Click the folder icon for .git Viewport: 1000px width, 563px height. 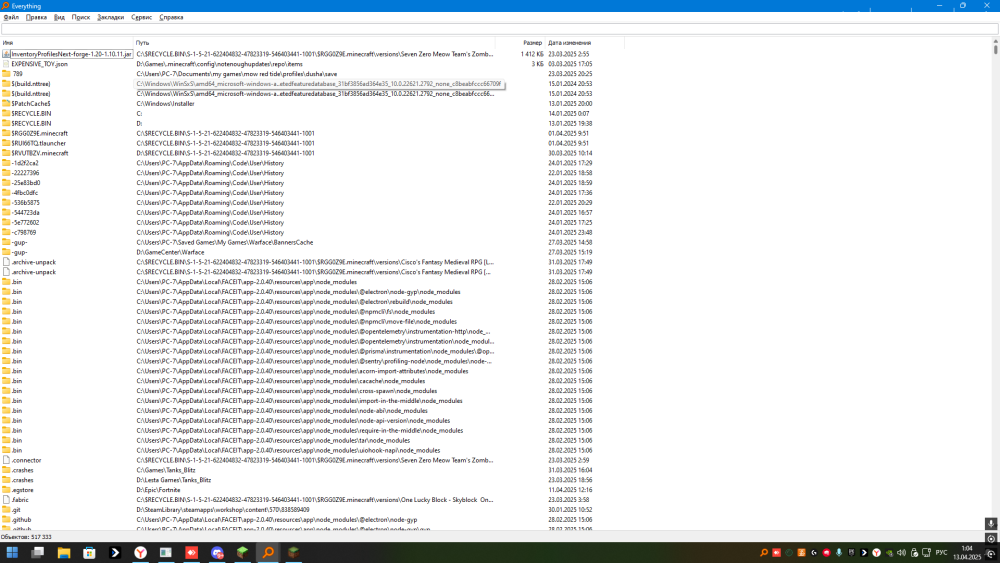pyautogui.click(x=6, y=509)
